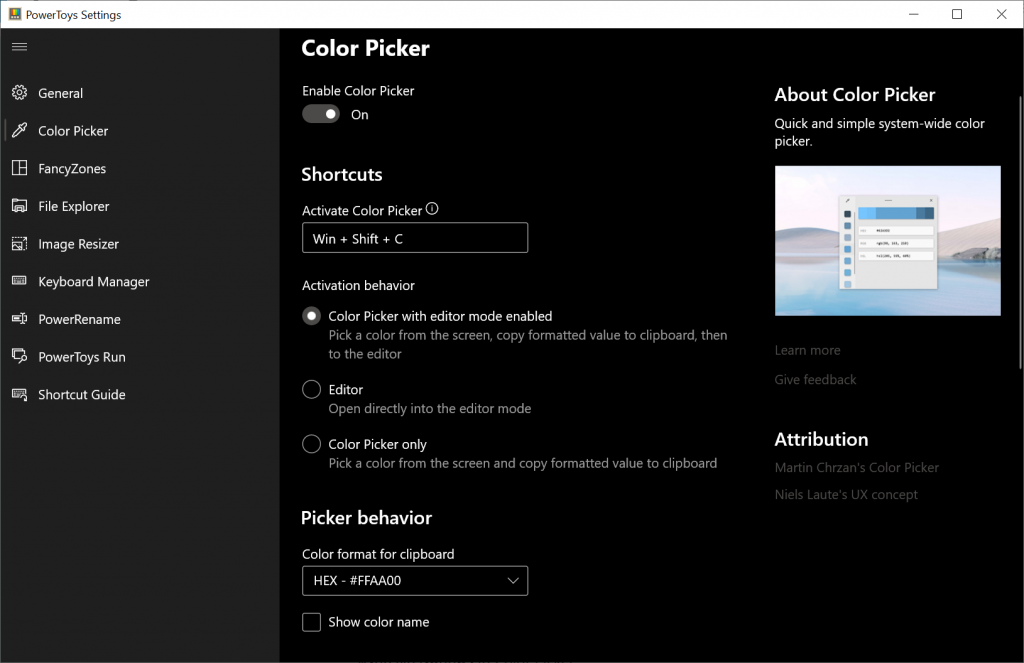Select the Editor activation radio button
This screenshot has height=663, width=1024.
coord(312,390)
